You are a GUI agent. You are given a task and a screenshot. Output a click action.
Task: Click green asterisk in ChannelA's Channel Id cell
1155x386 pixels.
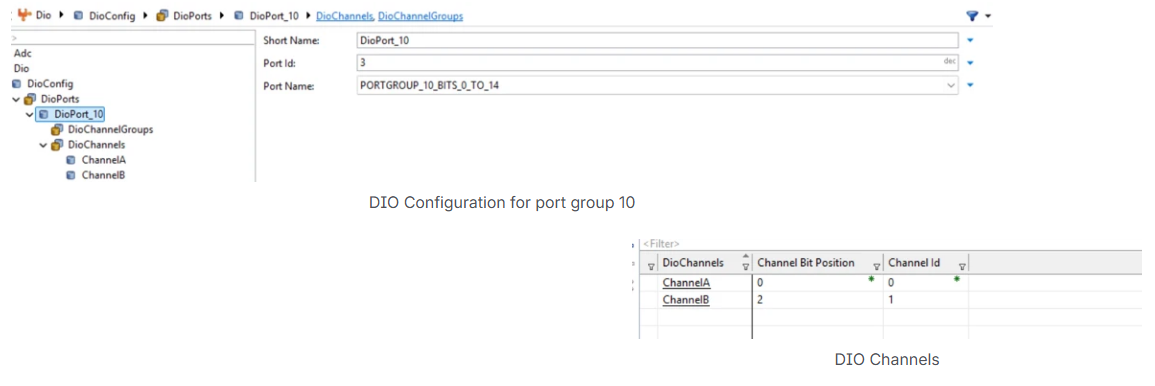[956, 279]
